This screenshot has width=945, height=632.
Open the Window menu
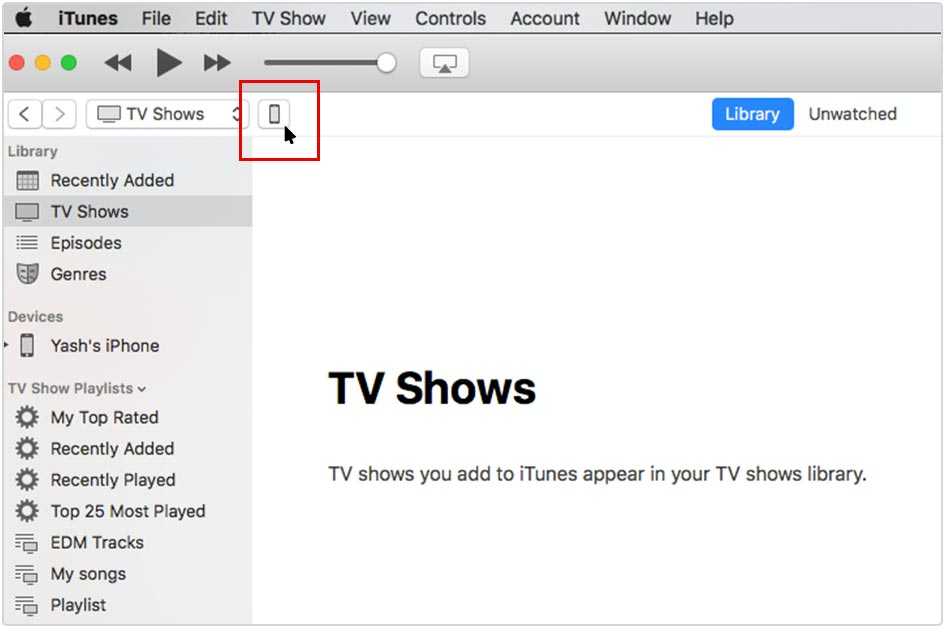tap(638, 18)
